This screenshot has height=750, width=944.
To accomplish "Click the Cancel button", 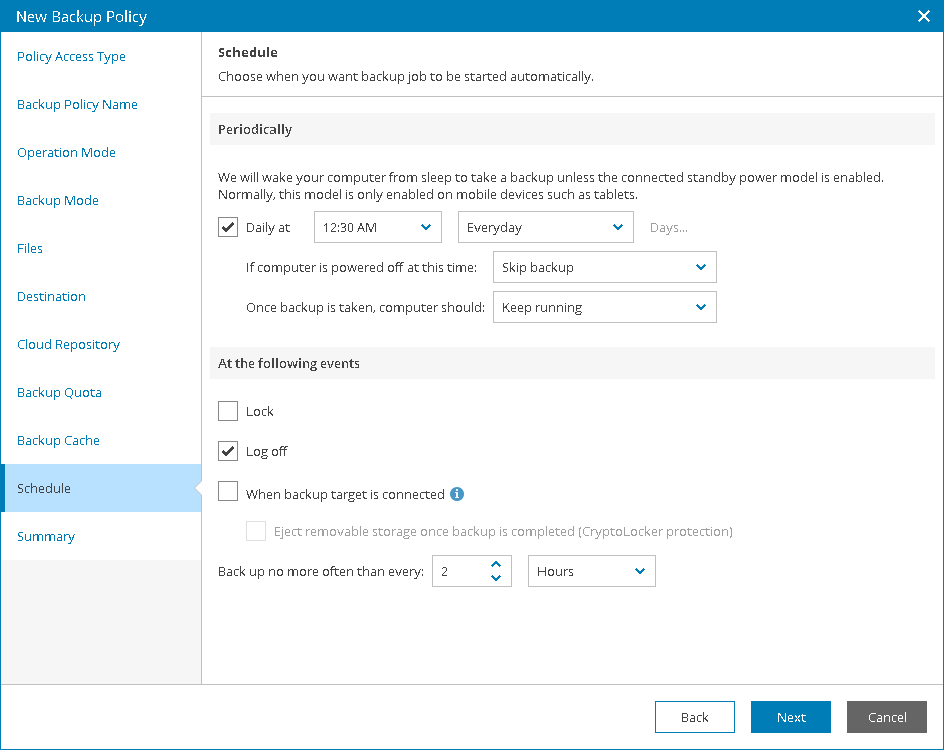I will (887, 717).
